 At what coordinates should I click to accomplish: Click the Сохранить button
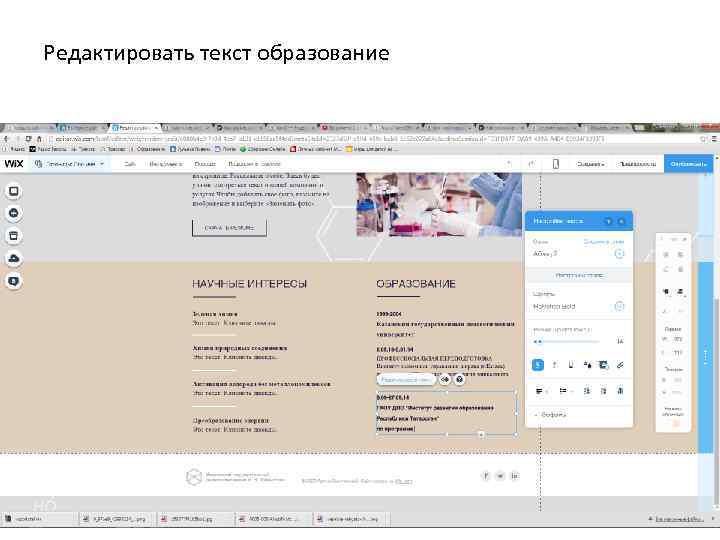(591, 164)
